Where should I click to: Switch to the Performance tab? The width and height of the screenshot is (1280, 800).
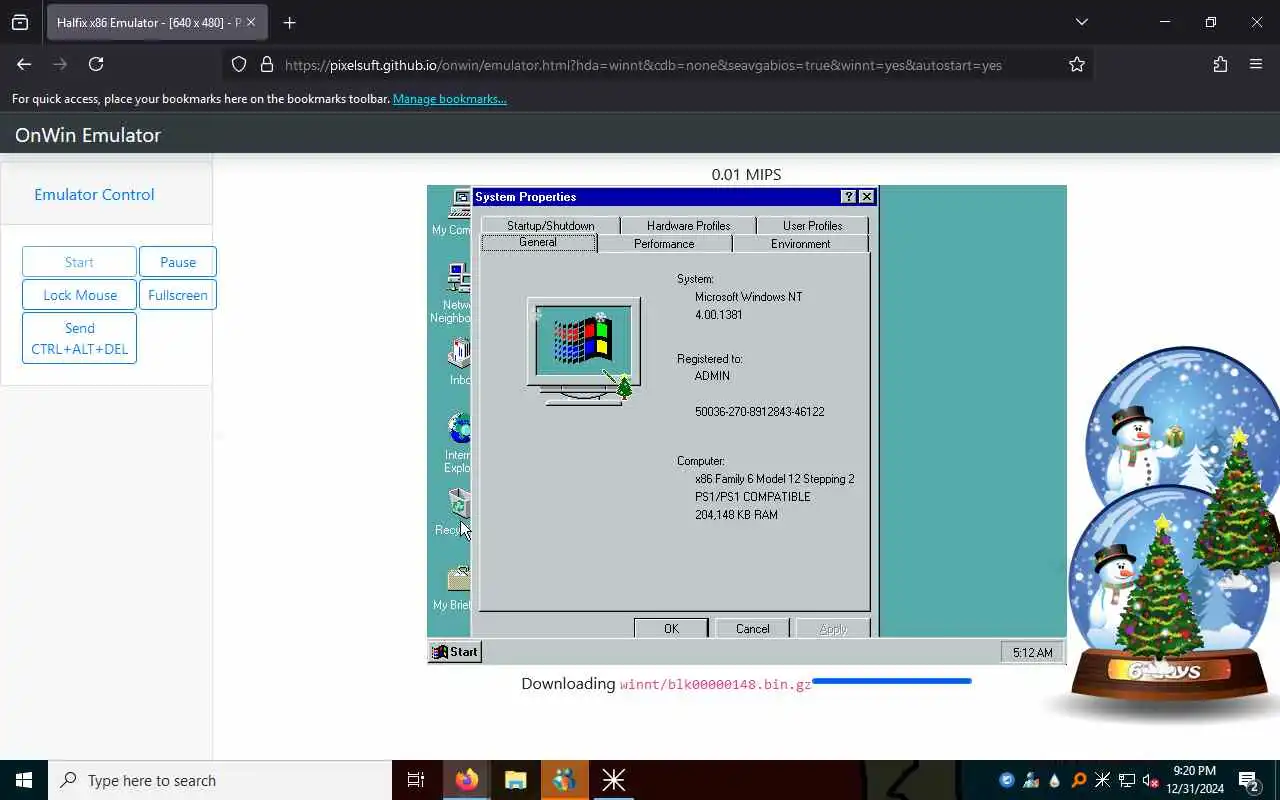tap(664, 244)
